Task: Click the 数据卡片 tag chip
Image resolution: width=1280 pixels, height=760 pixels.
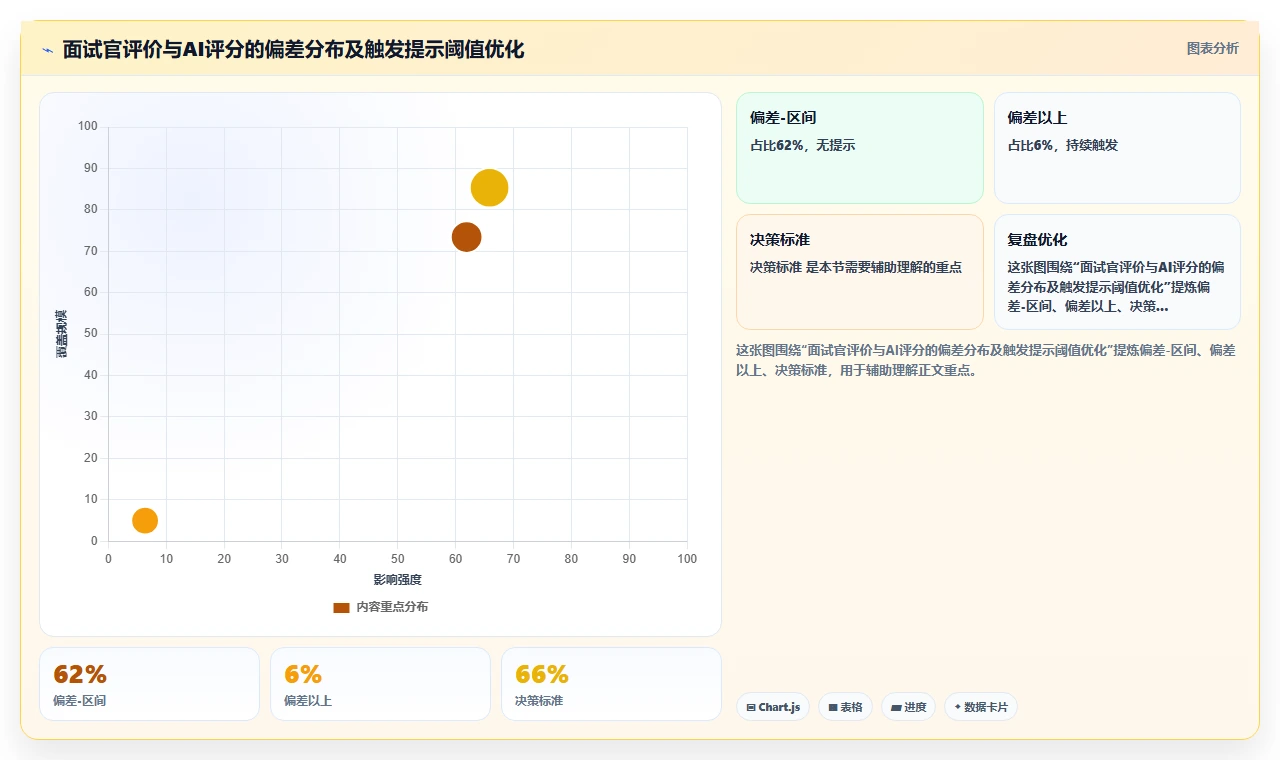Action: pyautogui.click(x=981, y=707)
